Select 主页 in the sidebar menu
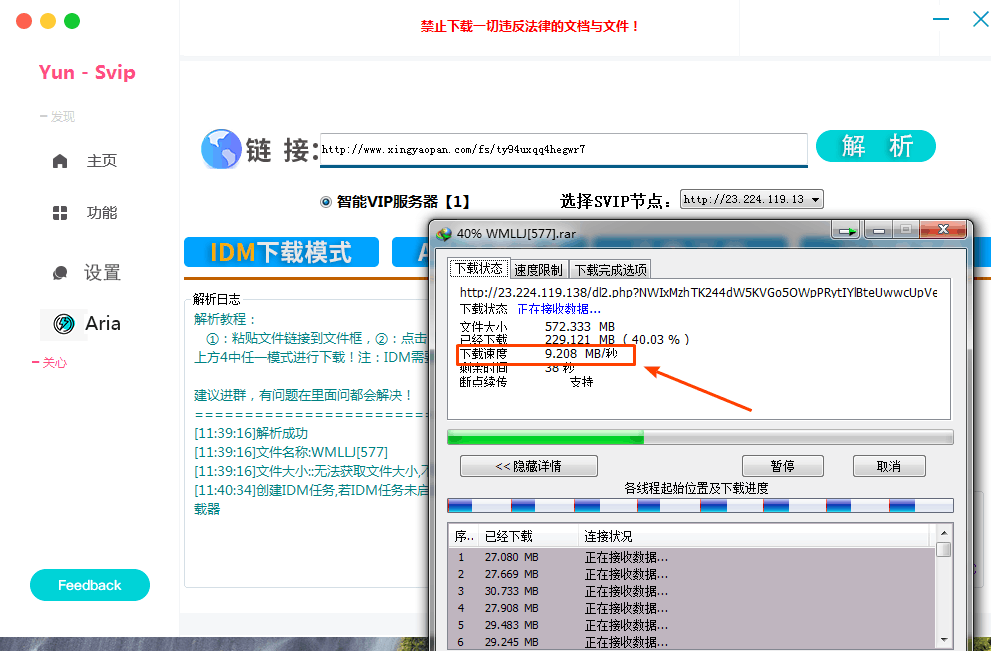This screenshot has height=651, width=991. pos(102,161)
